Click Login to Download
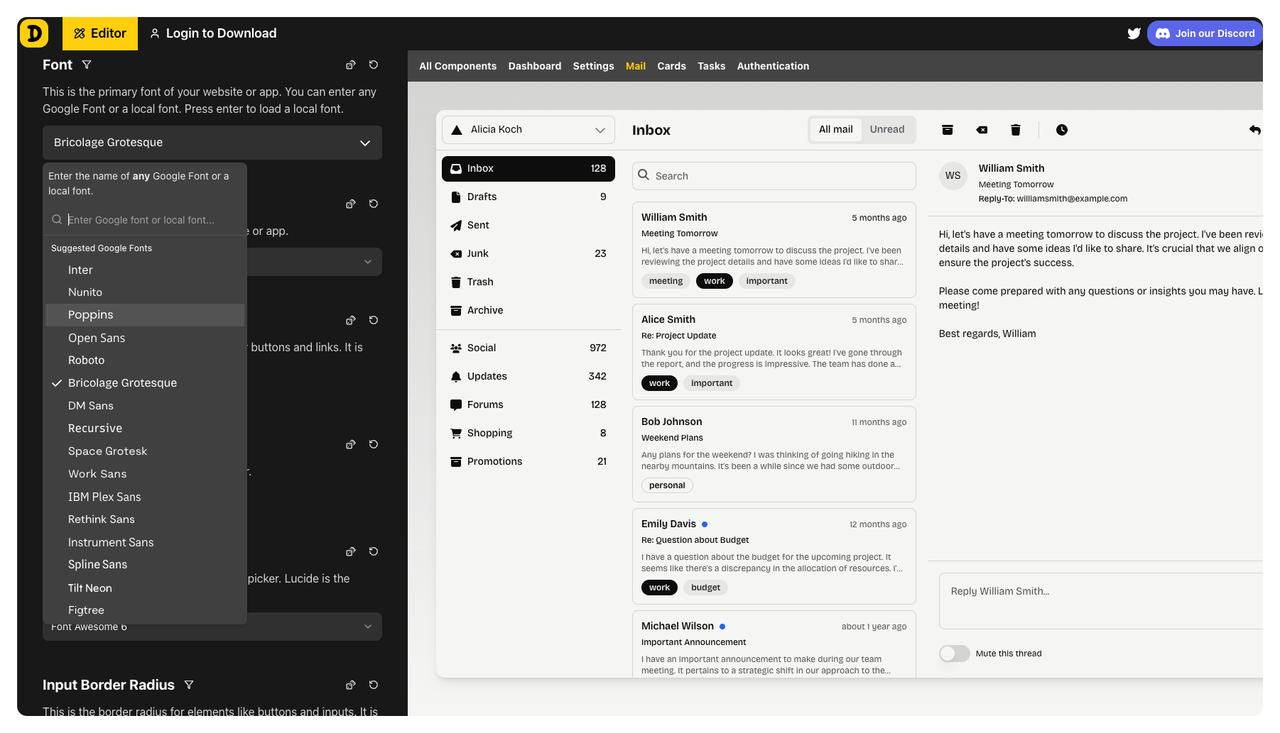This screenshot has width=1280, height=733. tap(213, 33)
